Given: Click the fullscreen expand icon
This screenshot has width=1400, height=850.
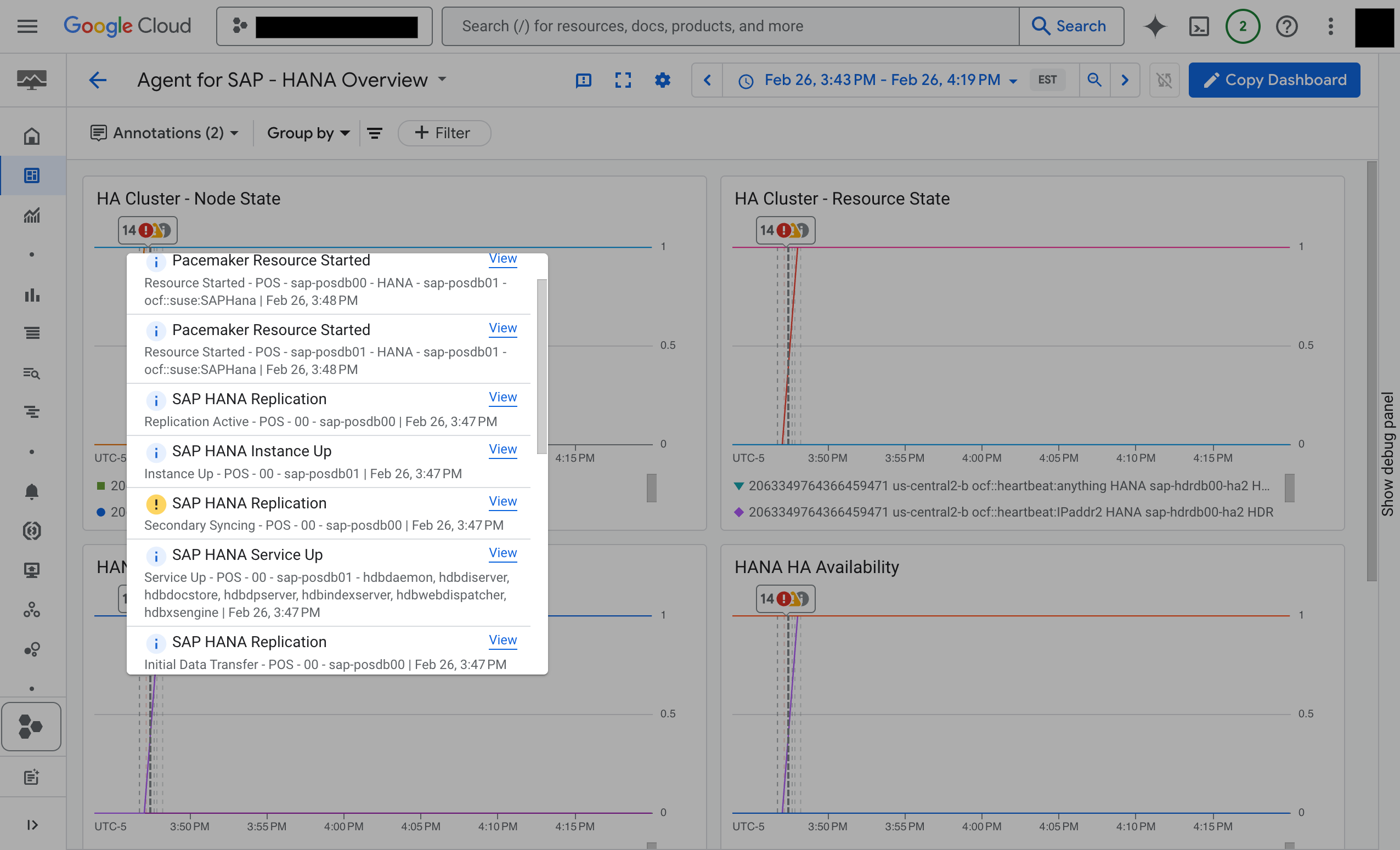Looking at the screenshot, I should (x=622, y=79).
